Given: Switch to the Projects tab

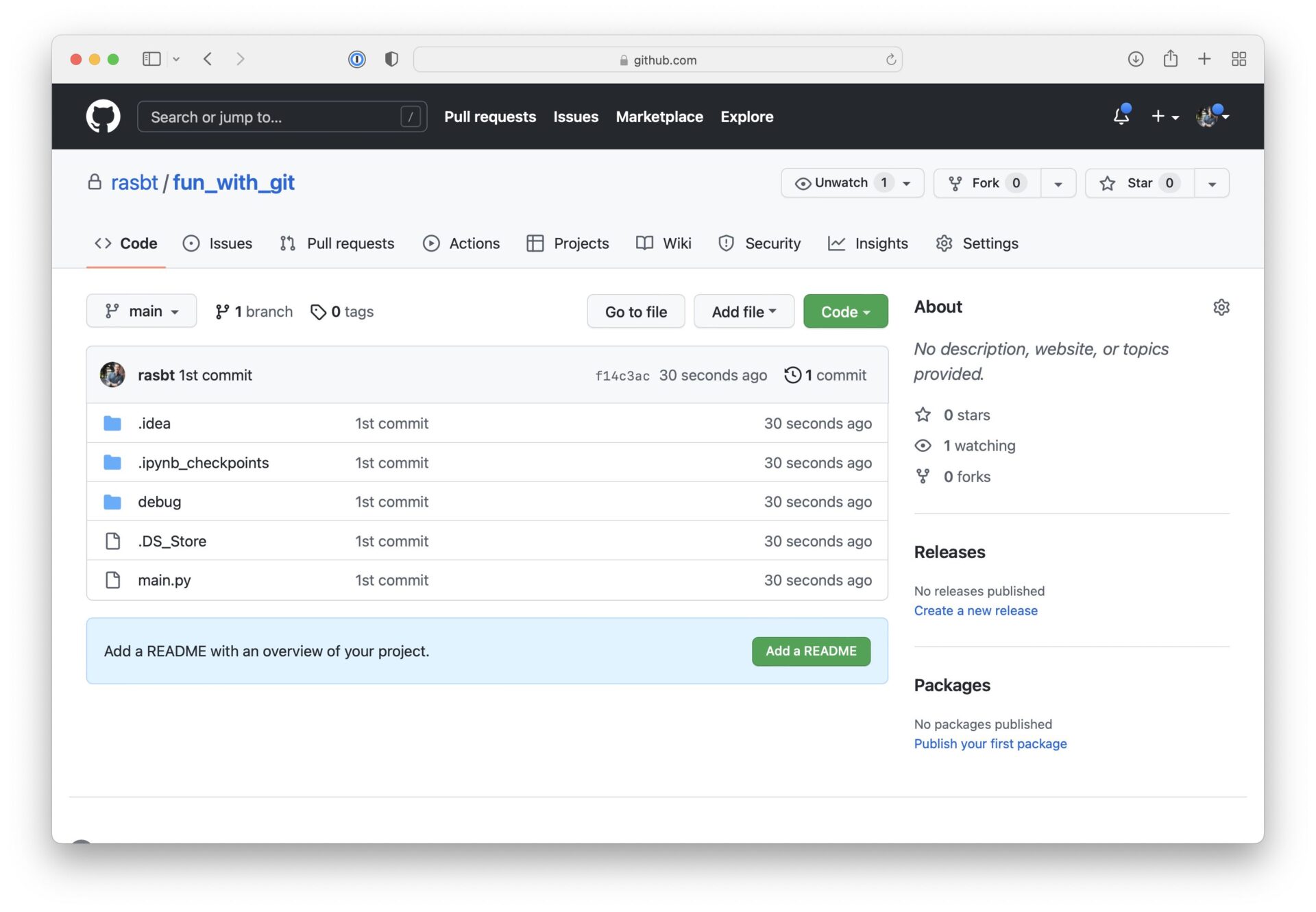Looking at the screenshot, I should click(x=568, y=243).
